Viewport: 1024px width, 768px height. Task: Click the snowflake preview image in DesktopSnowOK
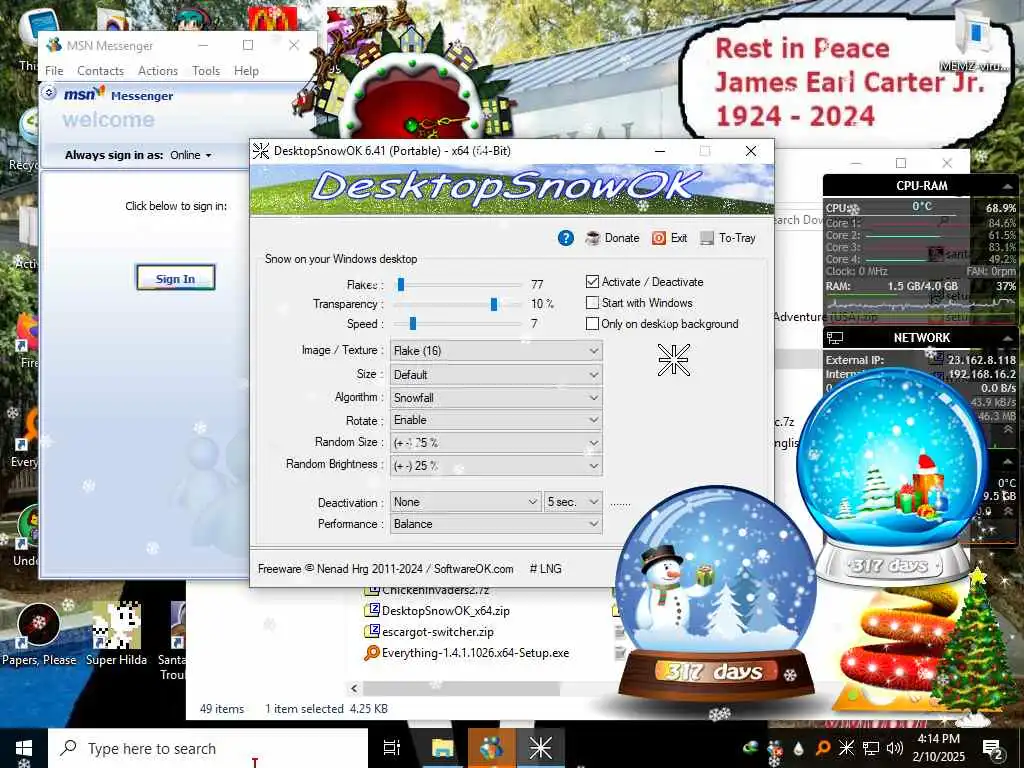tap(673, 359)
